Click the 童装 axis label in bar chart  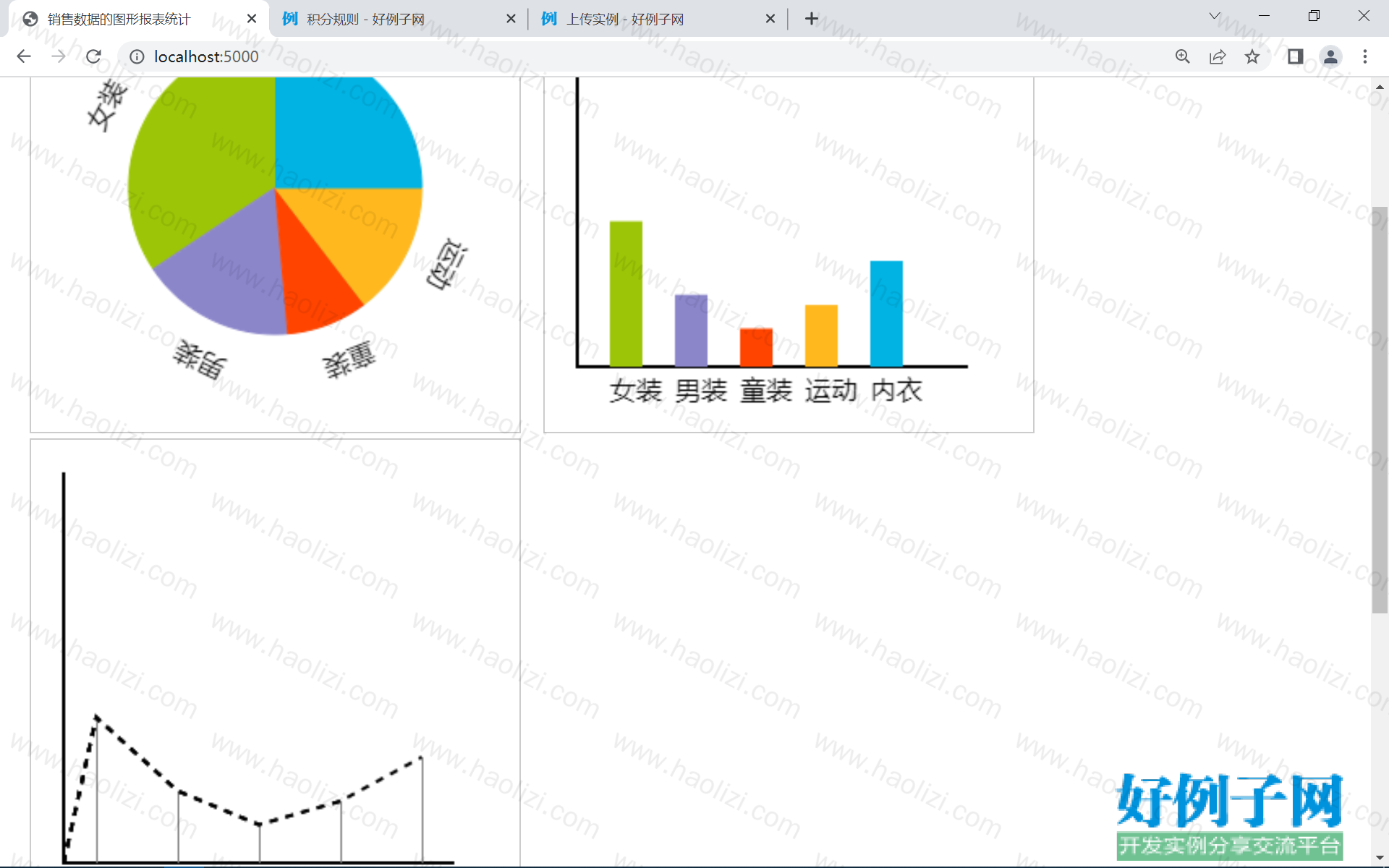pos(766,391)
